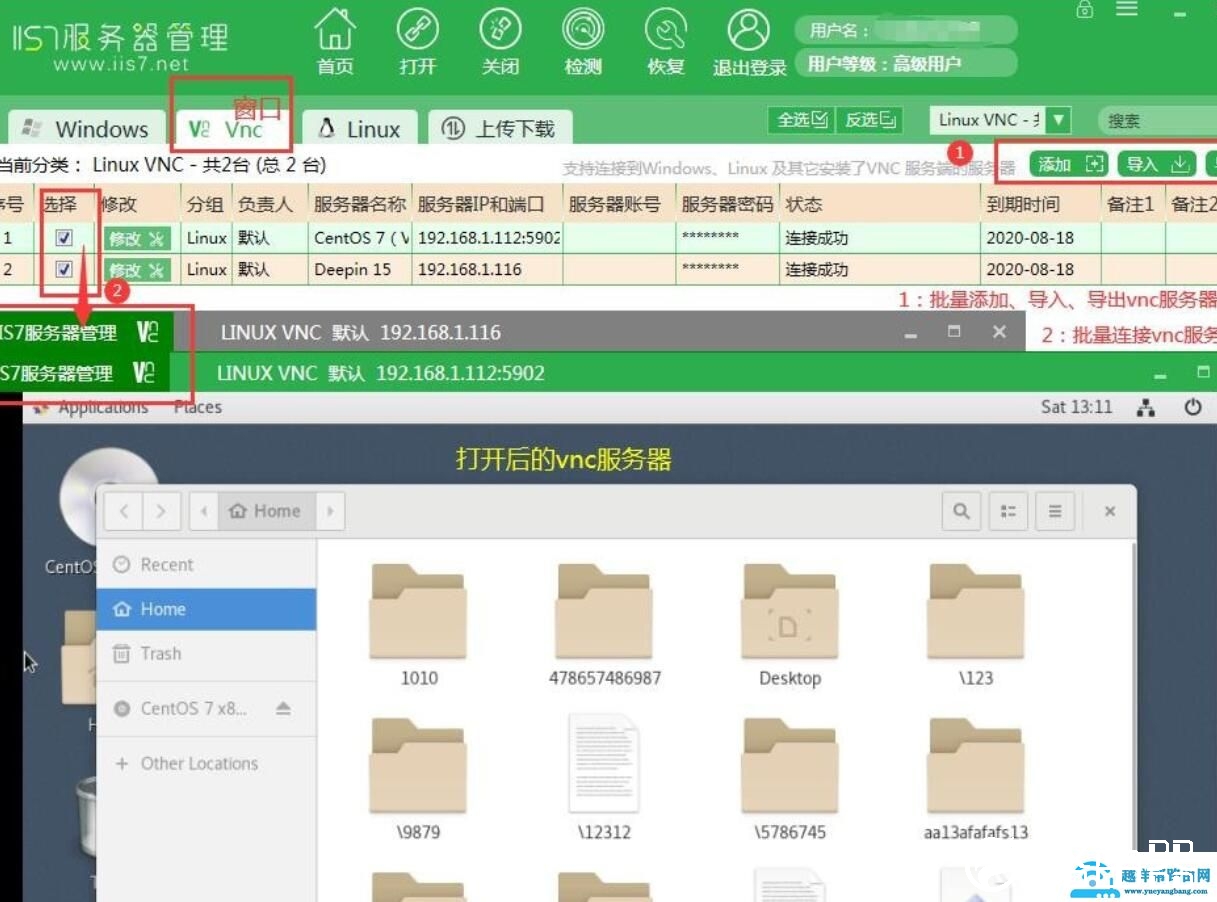This screenshot has height=902, width=1217.
Task: Select CentOS 7 x8... in sidebar
Action: (x=194, y=708)
